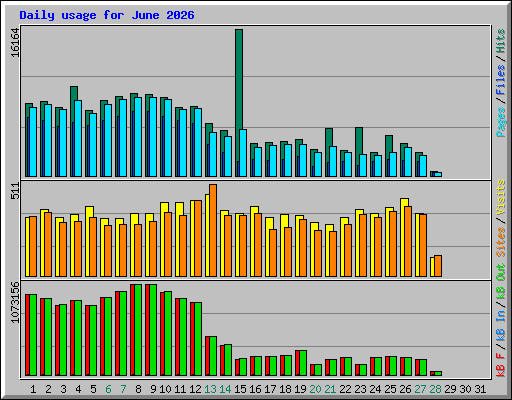The height and width of the screenshot is (400, 512).
Task: Click the green kB bar for day 19
Action: [303, 363]
